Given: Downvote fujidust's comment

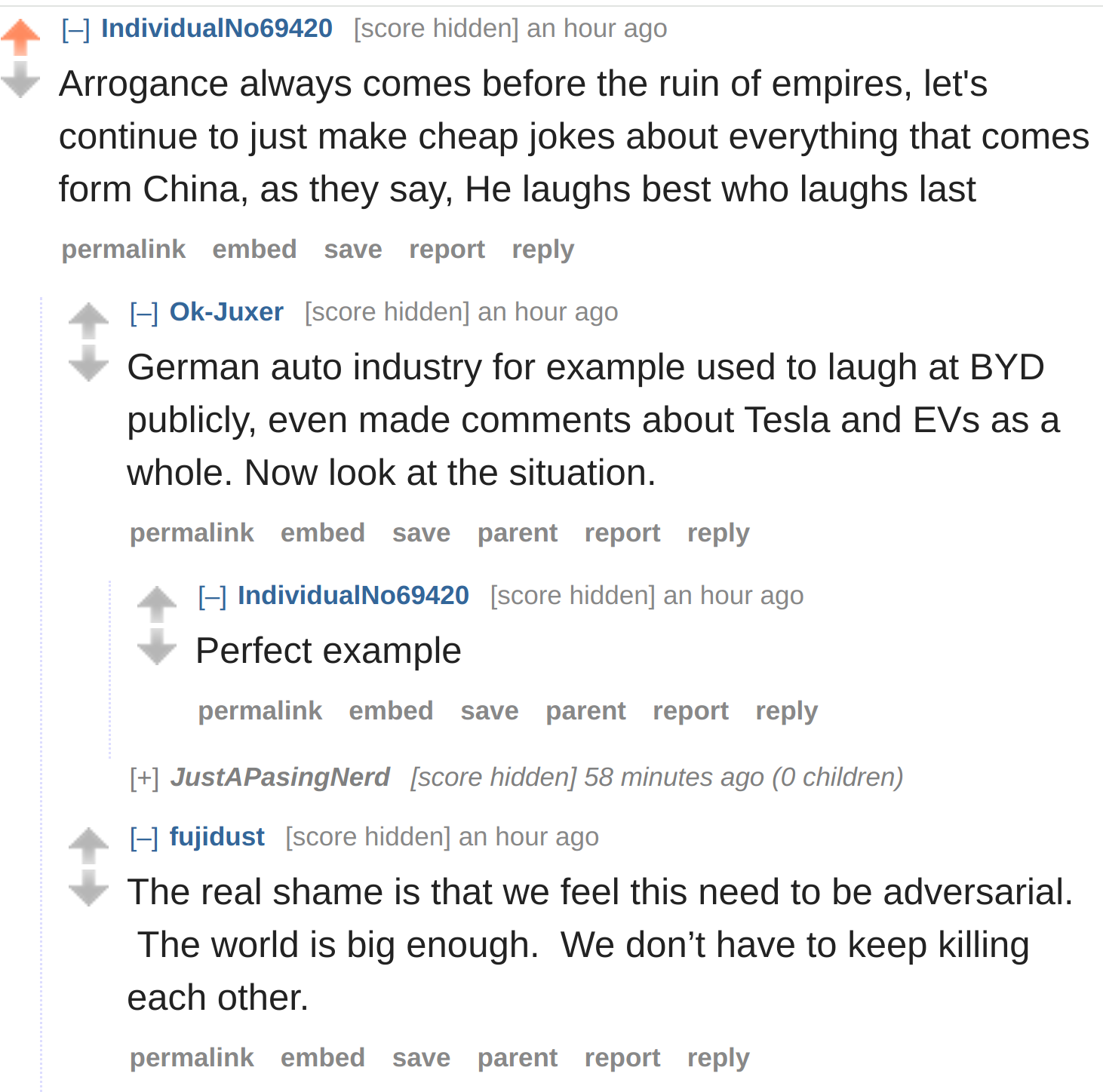Looking at the screenshot, I should [89, 888].
